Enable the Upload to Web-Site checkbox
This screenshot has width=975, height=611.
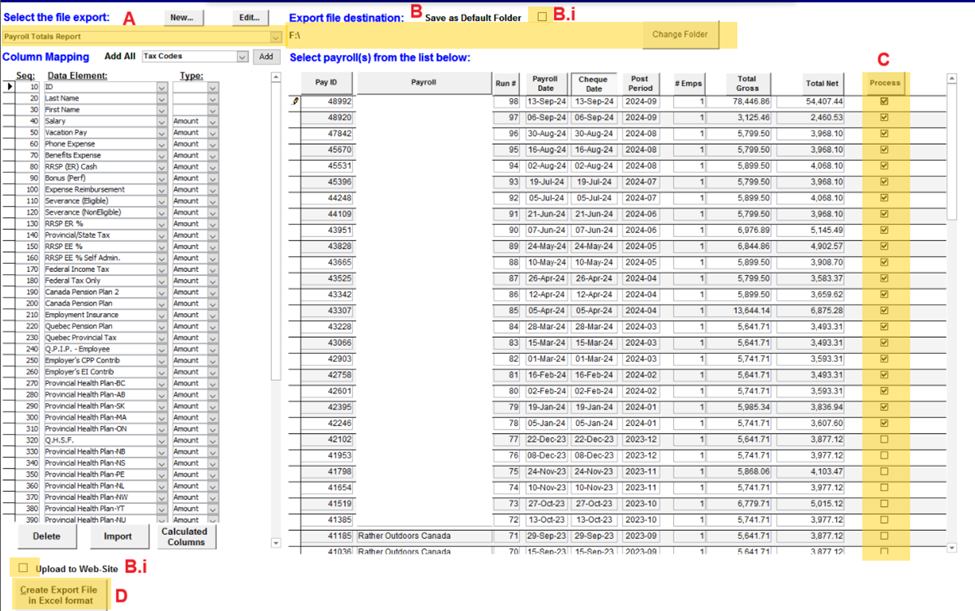pos(23,568)
